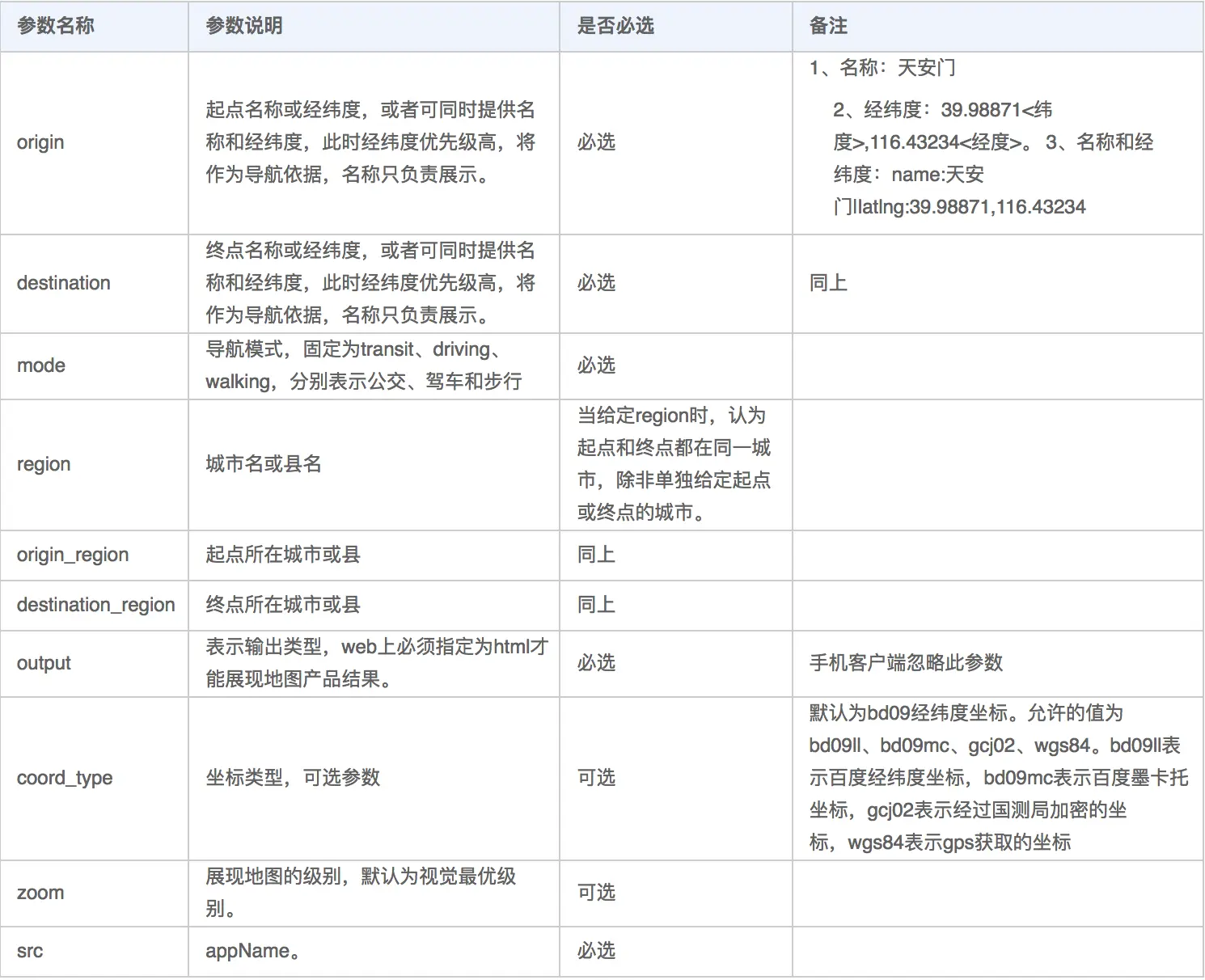Click 同上 in the origin_region row
The height and width of the screenshot is (980, 1205).
coord(596,555)
